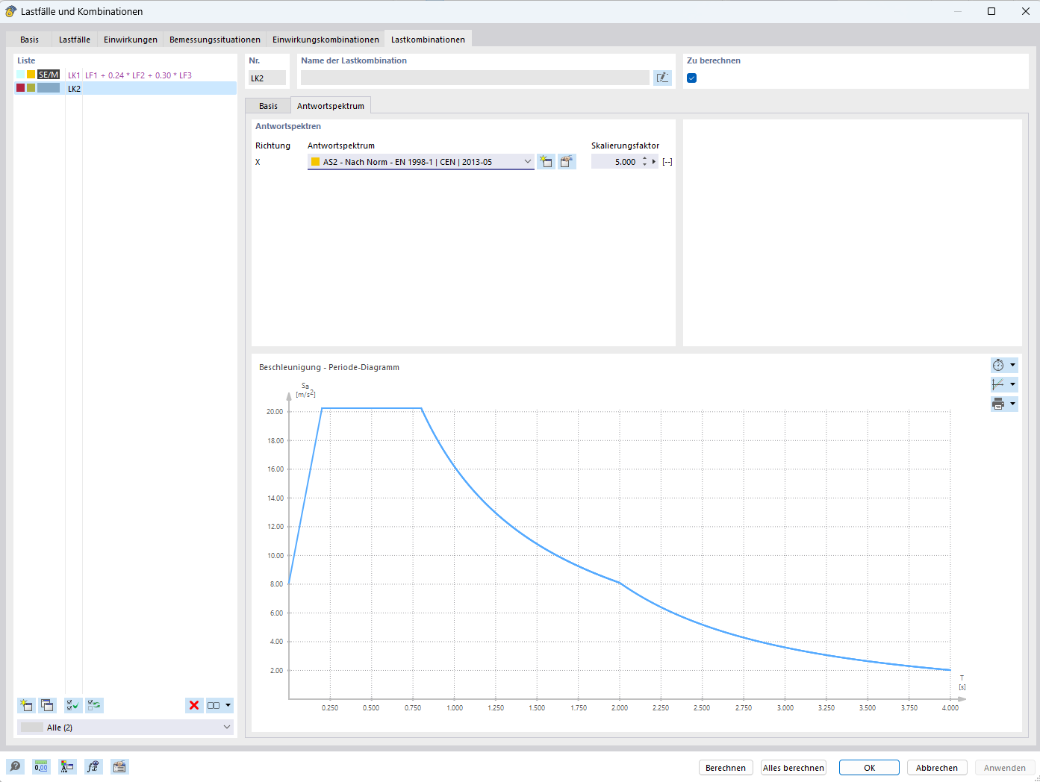Confirm with the OK button
The width and height of the screenshot is (1040, 782).
click(x=869, y=767)
